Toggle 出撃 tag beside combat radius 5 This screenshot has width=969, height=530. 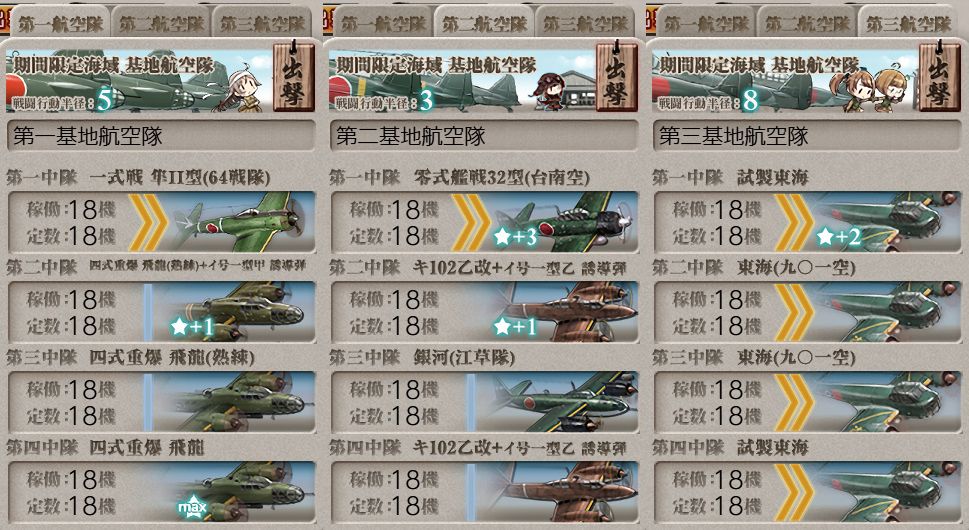click(x=294, y=77)
